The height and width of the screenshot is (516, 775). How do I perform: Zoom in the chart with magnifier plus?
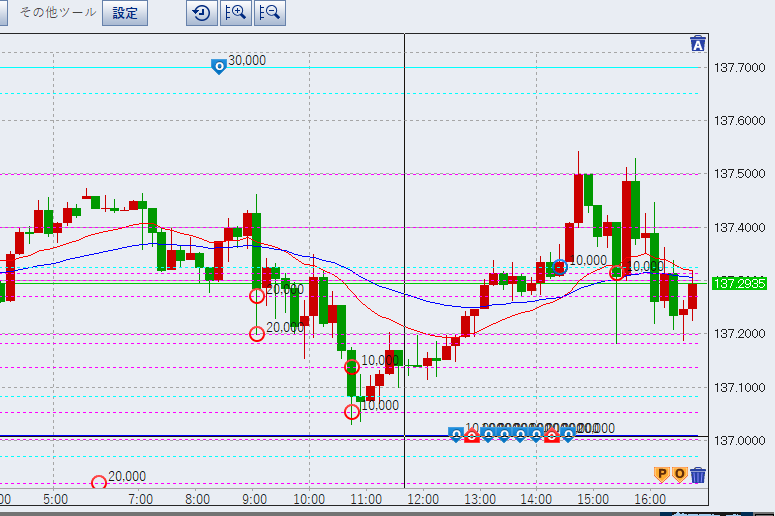pos(235,13)
